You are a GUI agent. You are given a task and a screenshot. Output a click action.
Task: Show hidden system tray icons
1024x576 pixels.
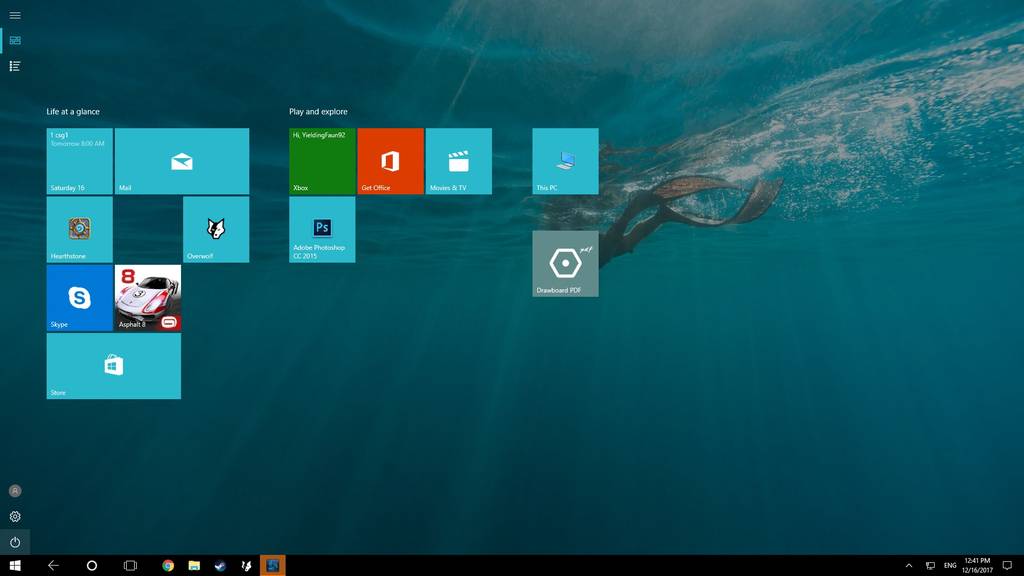[908, 566]
